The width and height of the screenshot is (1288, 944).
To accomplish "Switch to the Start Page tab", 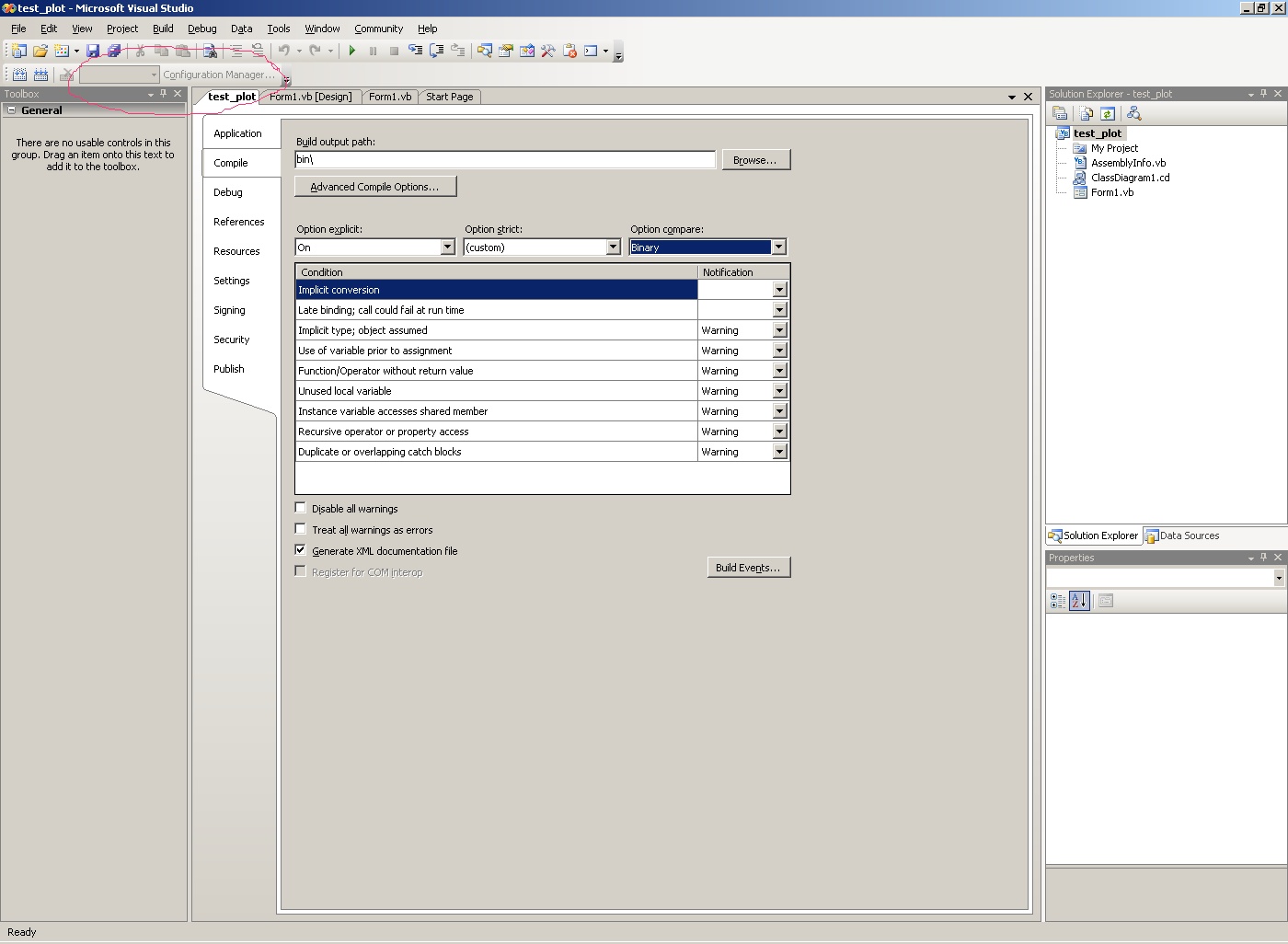I will pos(450,97).
